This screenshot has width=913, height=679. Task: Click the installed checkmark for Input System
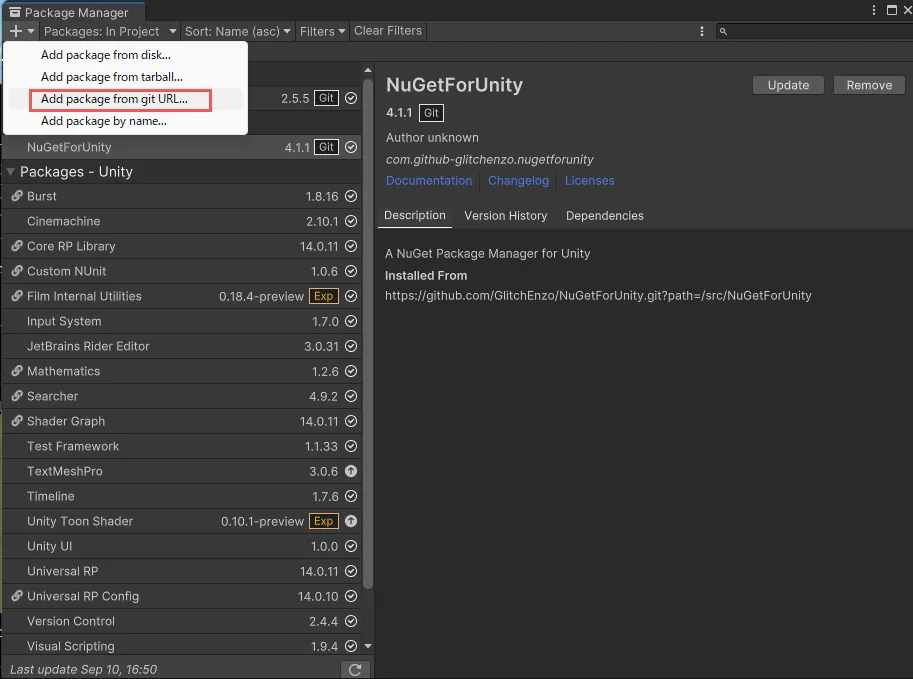pyautogui.click(x=351, y=321)
